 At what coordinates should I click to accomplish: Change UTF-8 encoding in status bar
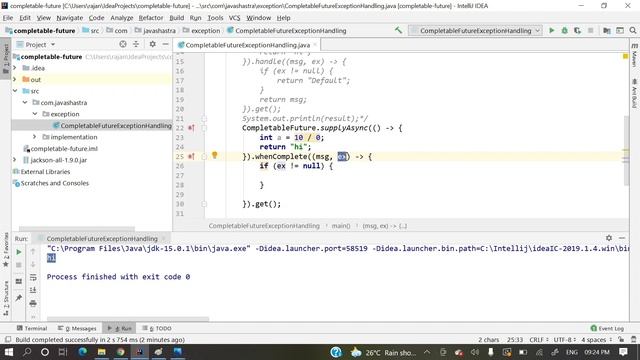564,340
